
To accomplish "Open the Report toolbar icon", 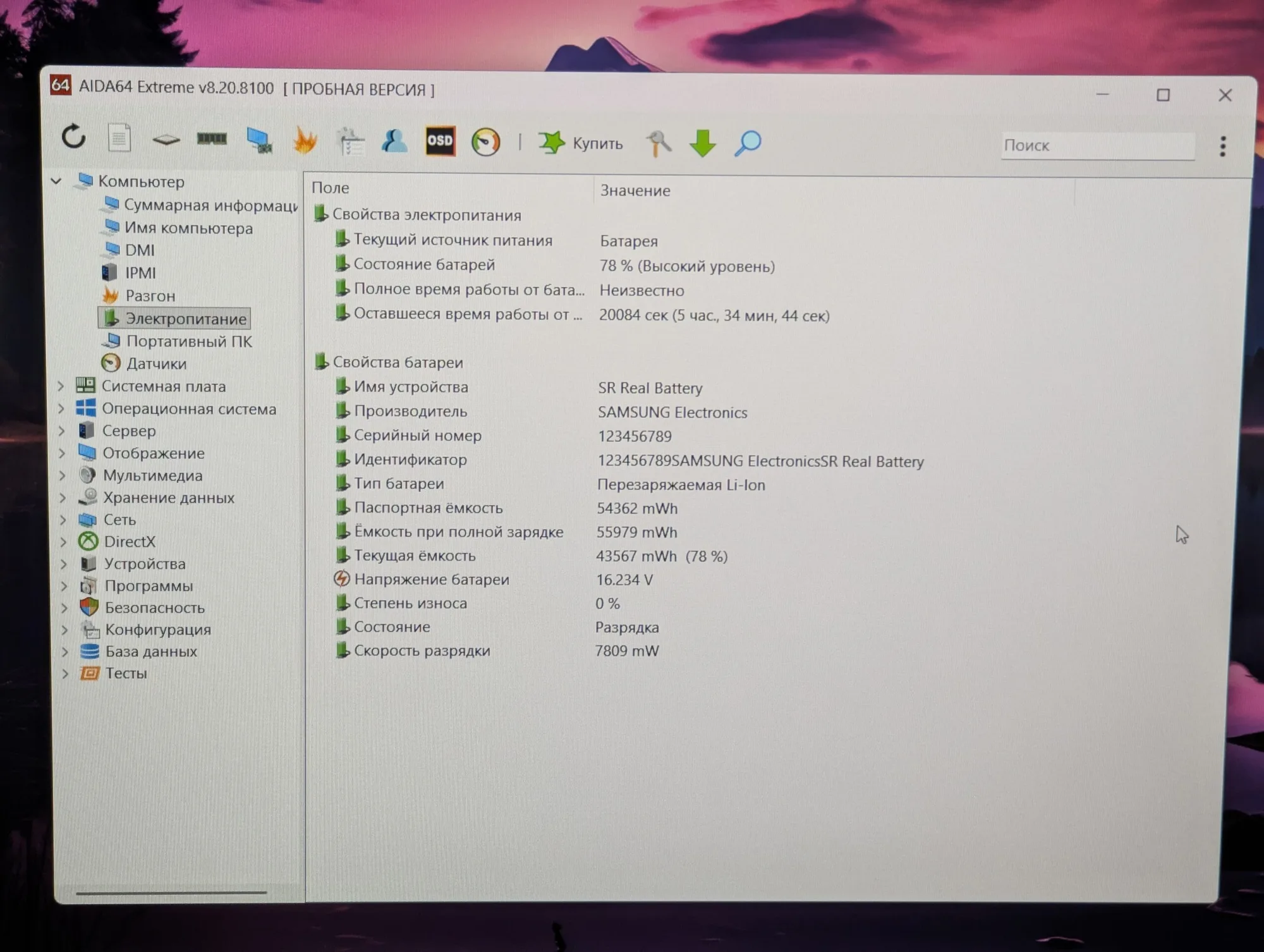I will pyautogui.click(x=119, y=138).
